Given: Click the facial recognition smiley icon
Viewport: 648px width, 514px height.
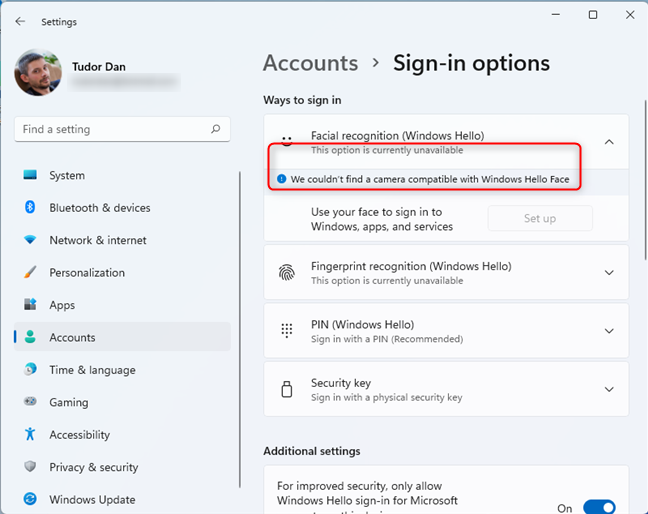Looking at the screenshot, I should click(x=287, y=141).
